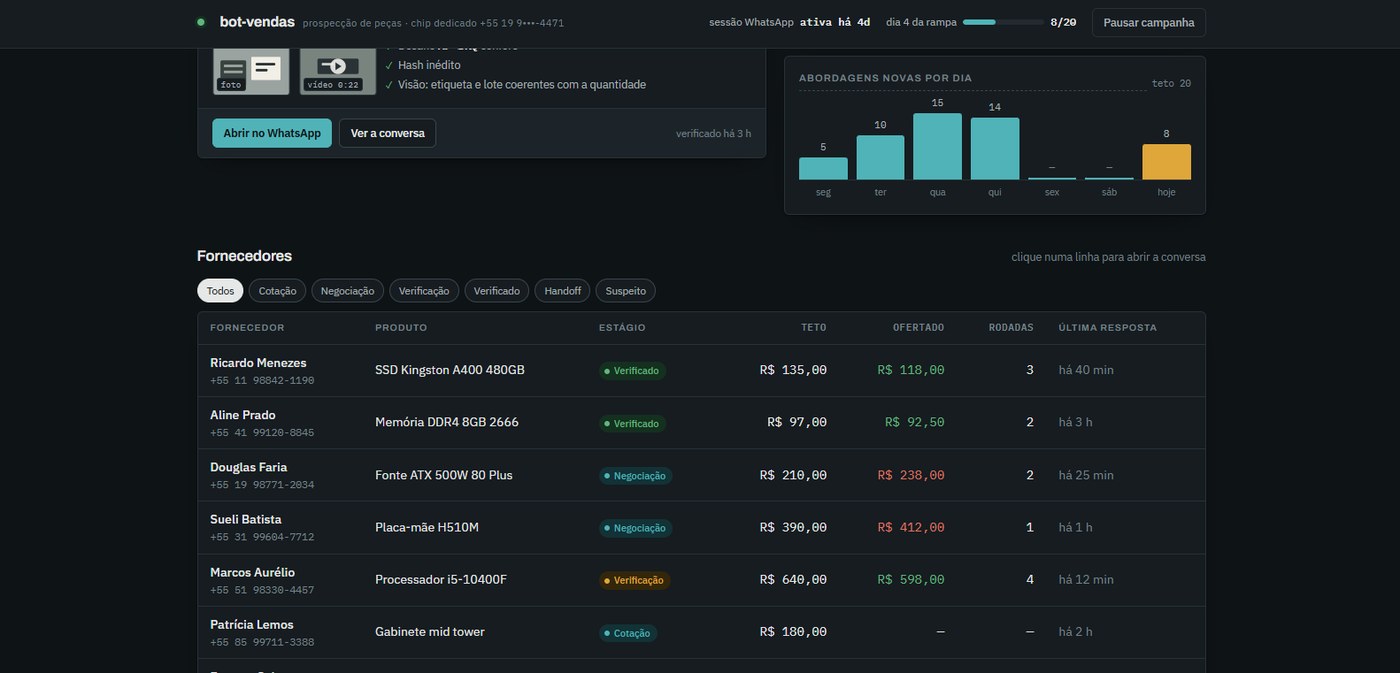Open Aline Prado supplier row

pos(701,423)
